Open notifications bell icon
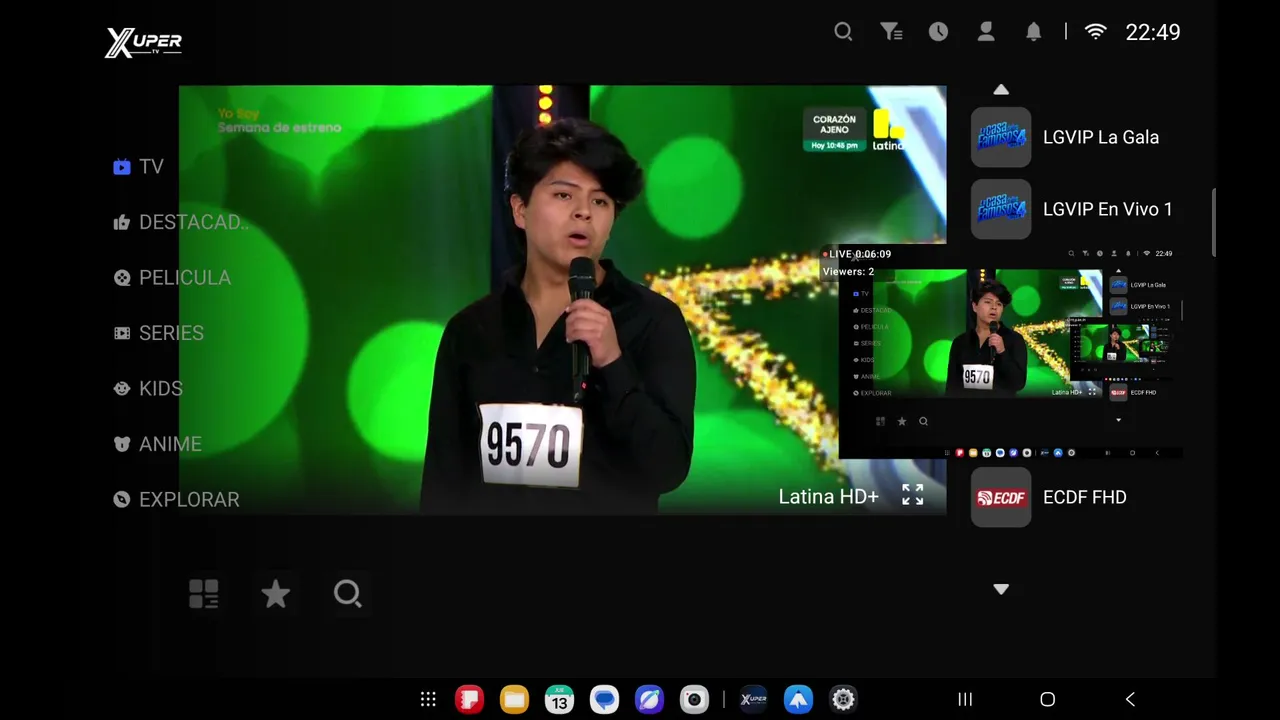 click(1034, 32)
